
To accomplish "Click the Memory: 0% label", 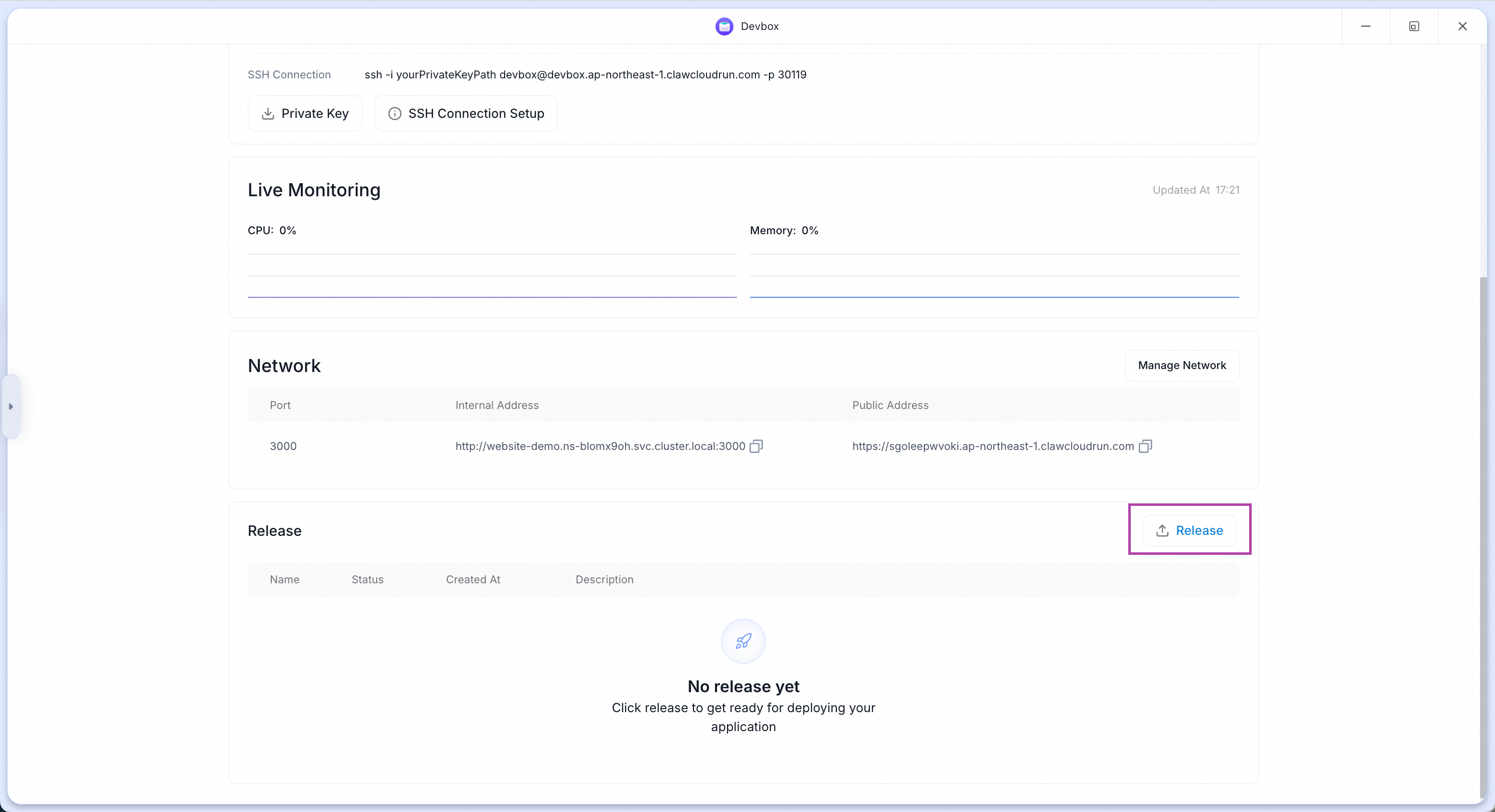I will tap(784, 230).
